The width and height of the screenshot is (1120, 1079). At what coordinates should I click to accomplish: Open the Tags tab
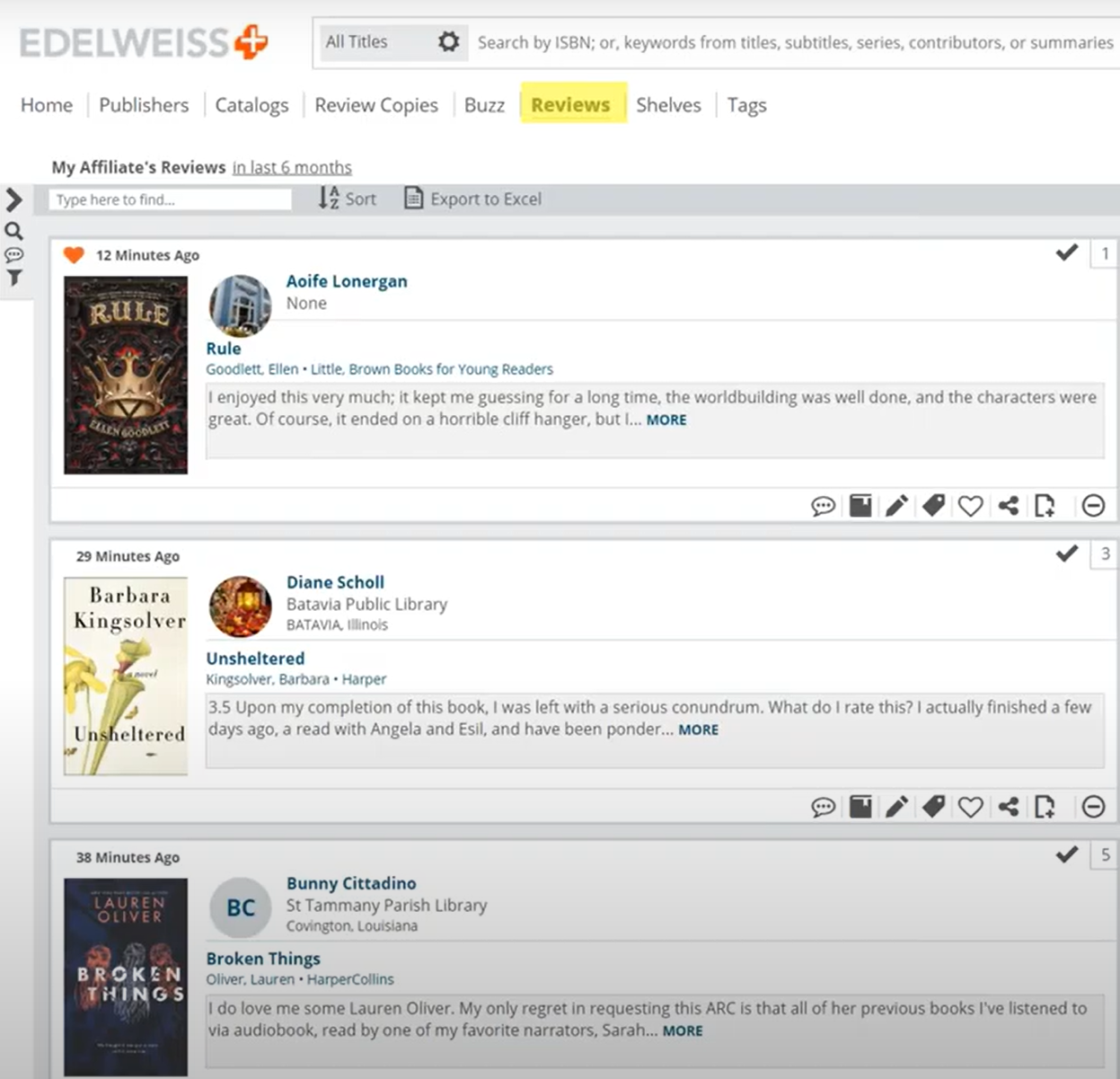tap(746, 105)
